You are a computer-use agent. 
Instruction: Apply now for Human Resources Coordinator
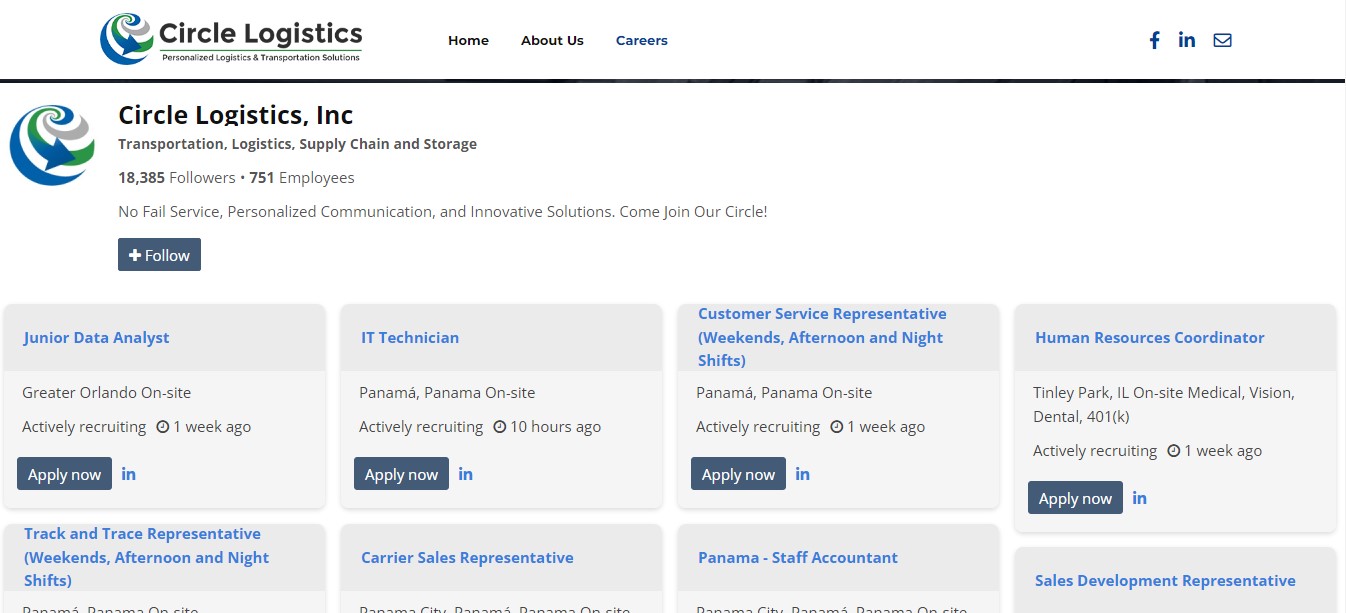point(1075,498)
